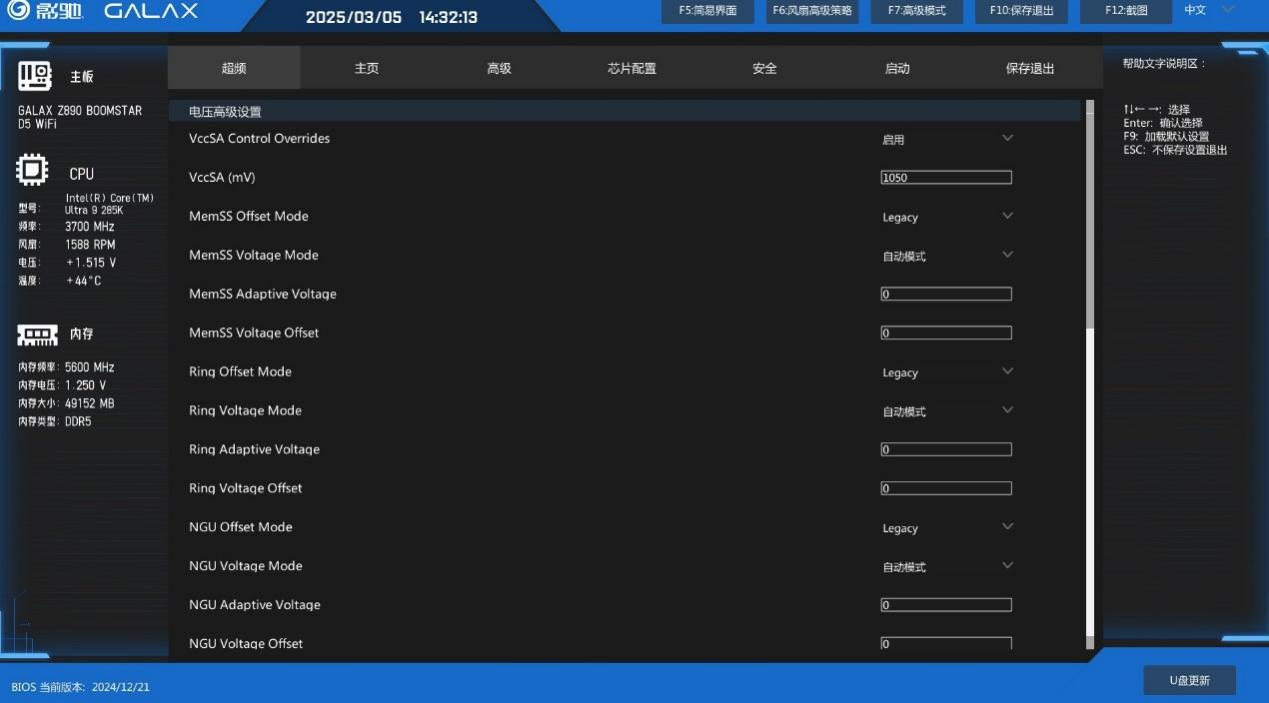Click the VccSA Control Overrides label
Viewport: 1269px width, 703px height.
(259, 138)
